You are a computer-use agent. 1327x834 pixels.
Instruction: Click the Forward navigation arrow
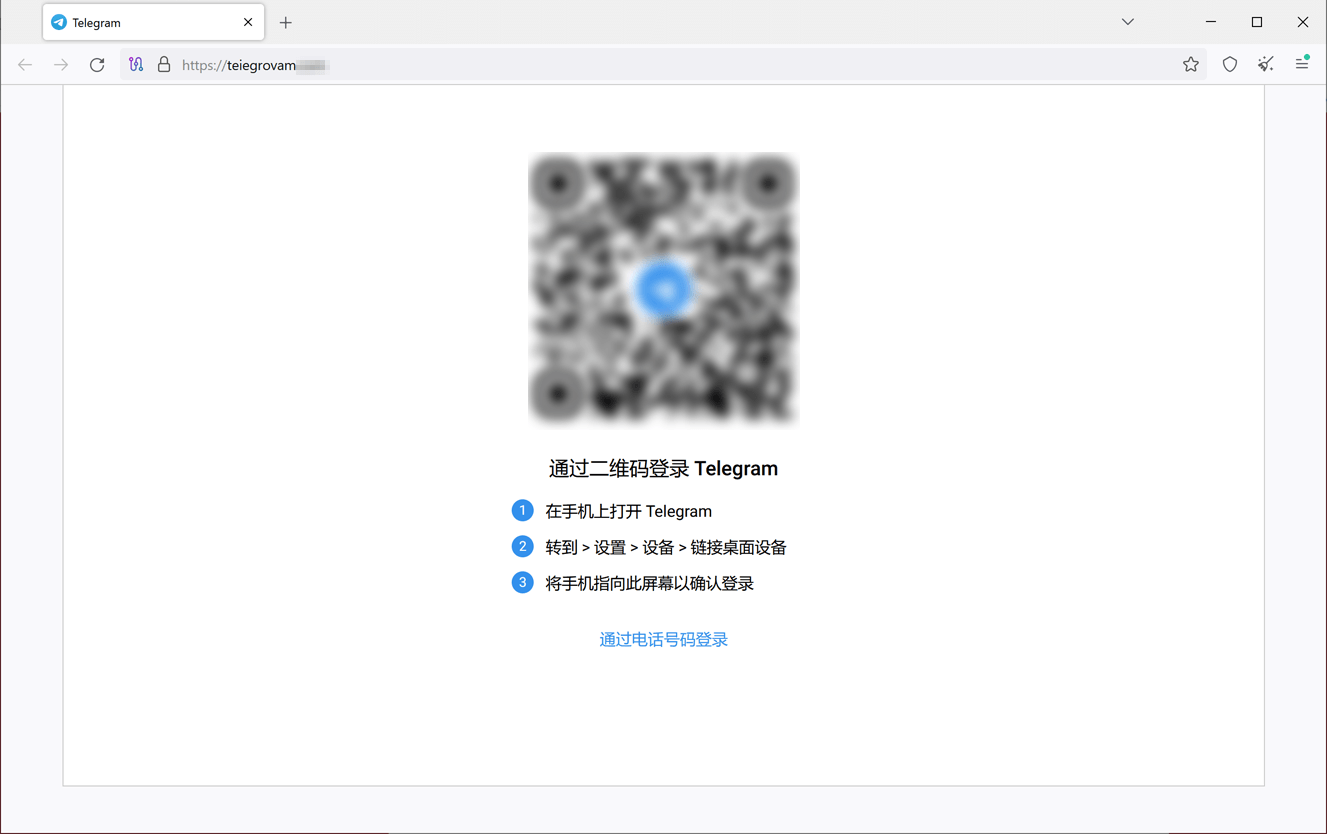pos(61,65)
